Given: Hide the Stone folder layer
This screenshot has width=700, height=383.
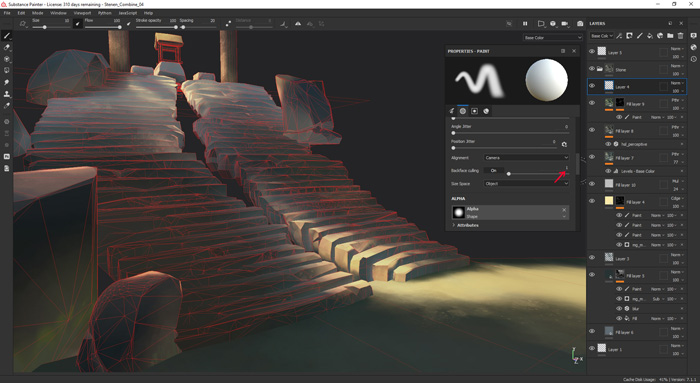Looking at the screenshot, I should (x=592, y=69).
